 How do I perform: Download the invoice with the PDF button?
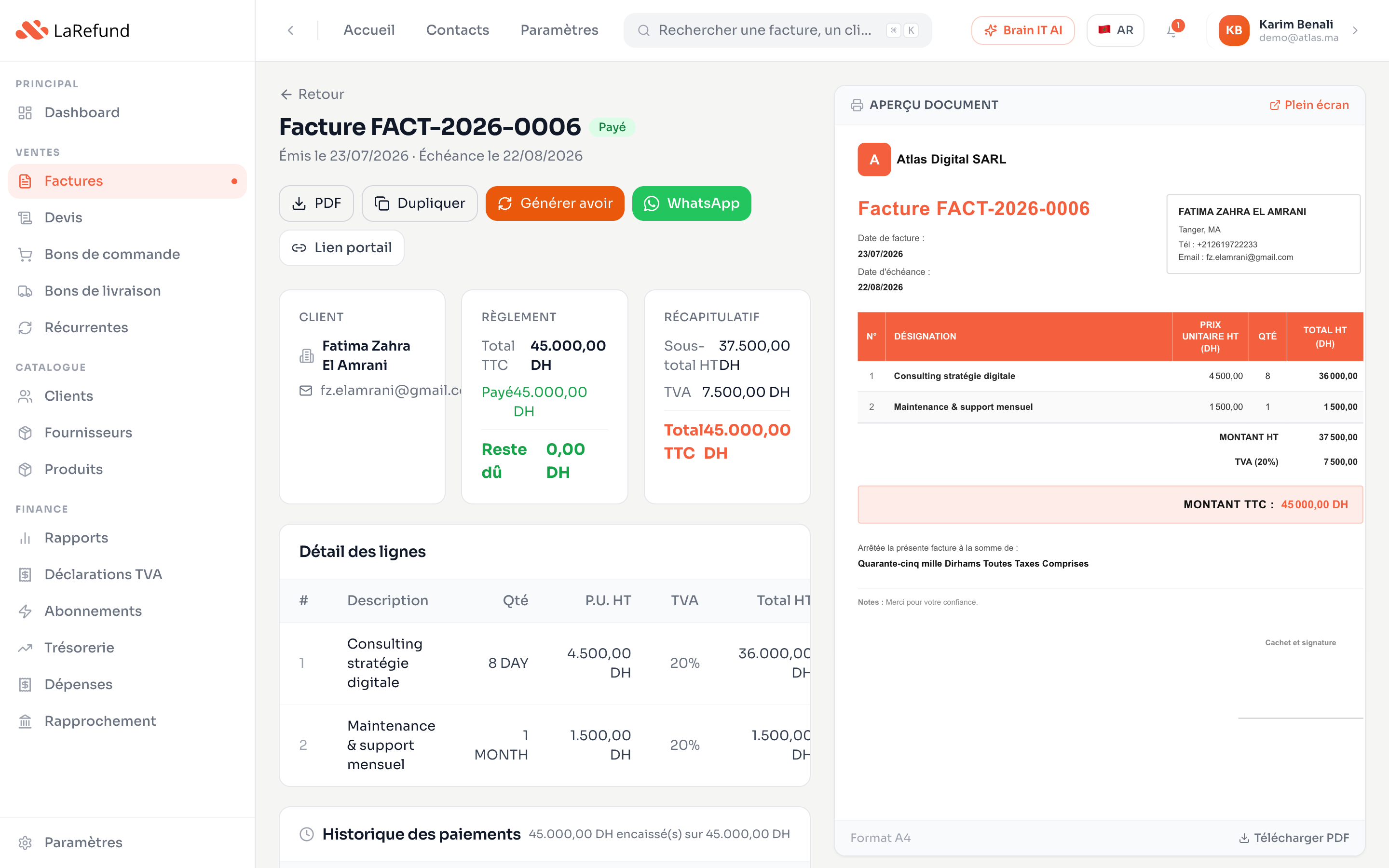click(316, 203)
